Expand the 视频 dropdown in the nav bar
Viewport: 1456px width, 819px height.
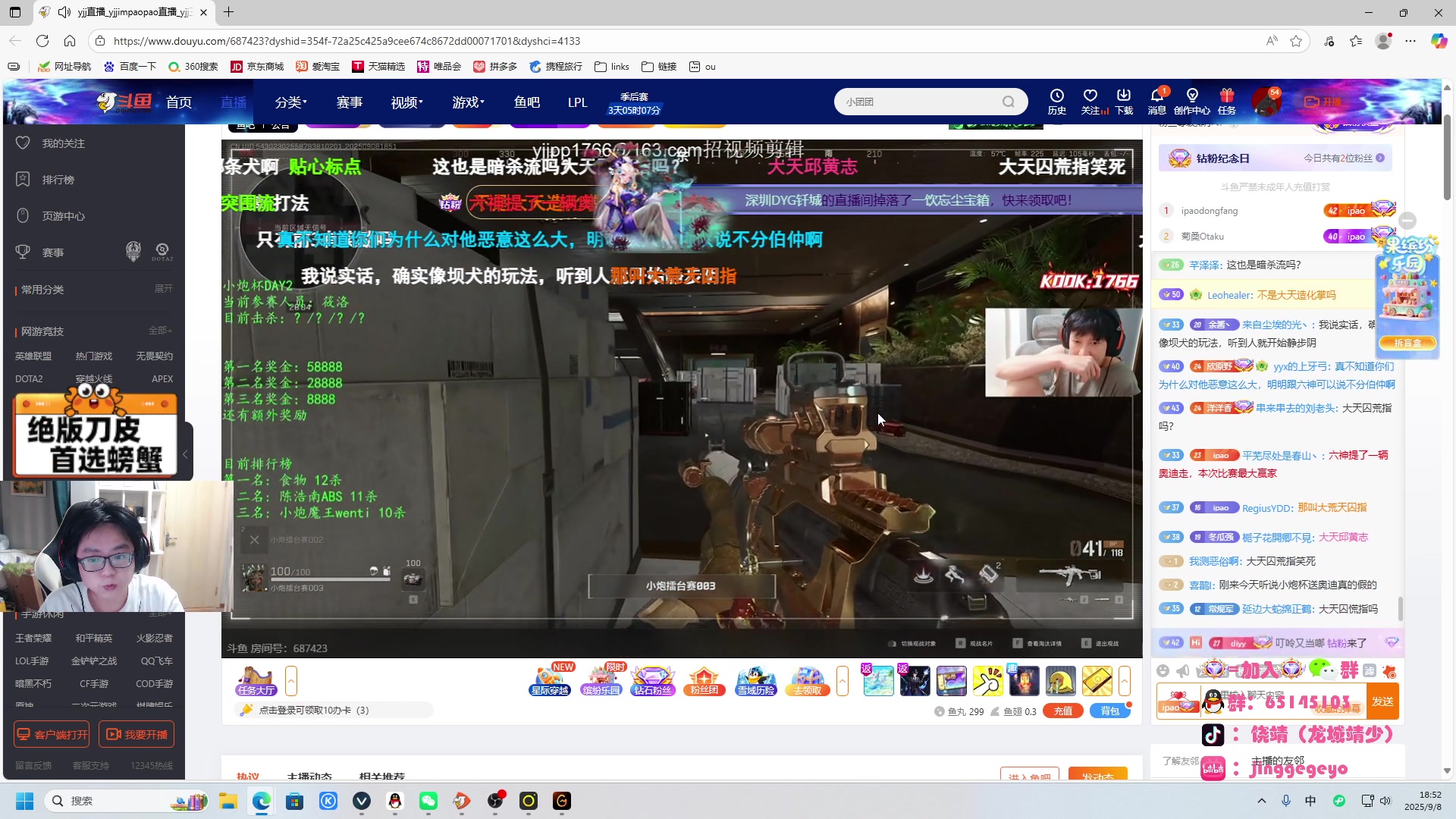(x=406, y=102)
